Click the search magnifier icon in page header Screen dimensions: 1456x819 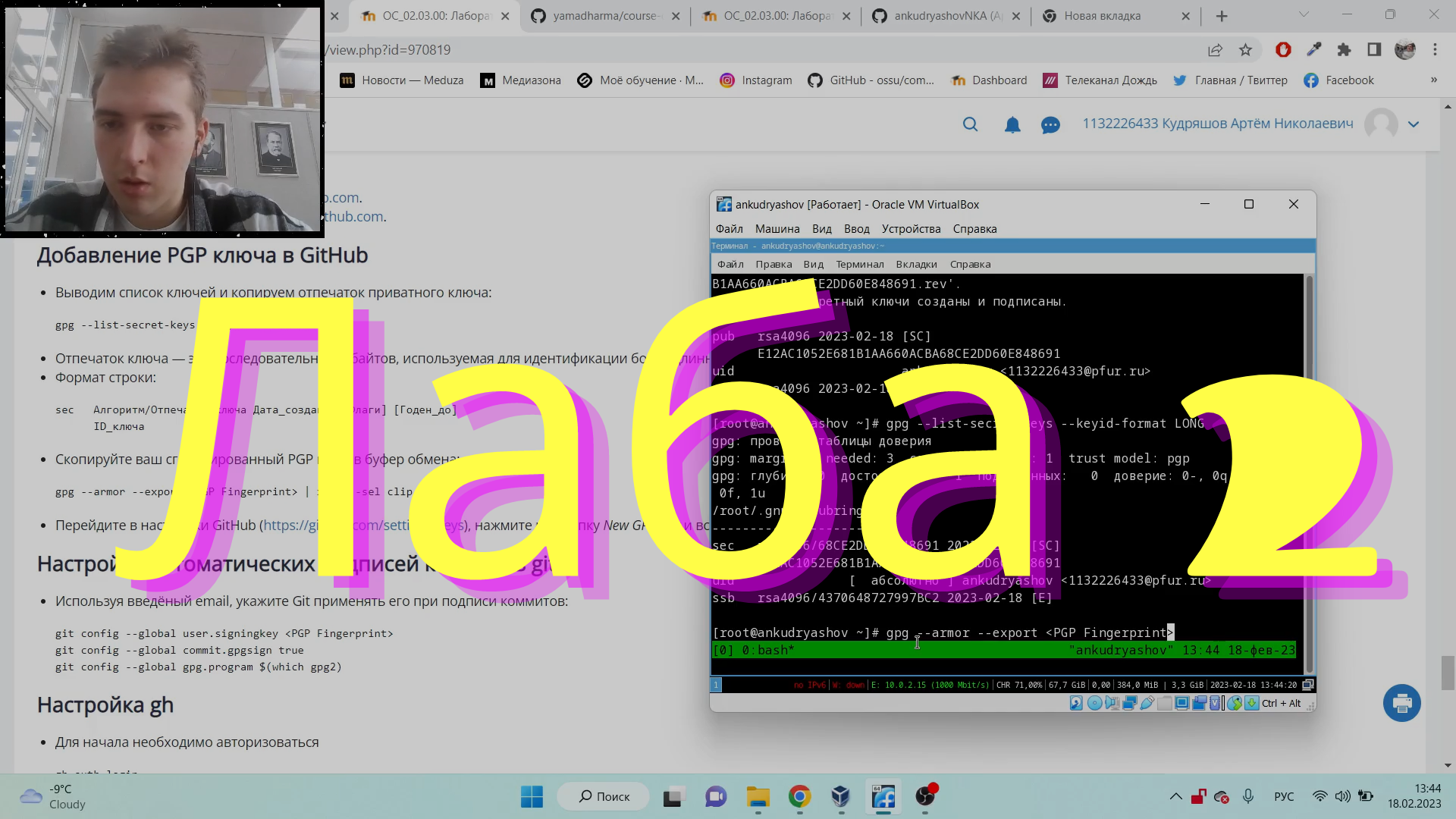(x=970, y=124)
